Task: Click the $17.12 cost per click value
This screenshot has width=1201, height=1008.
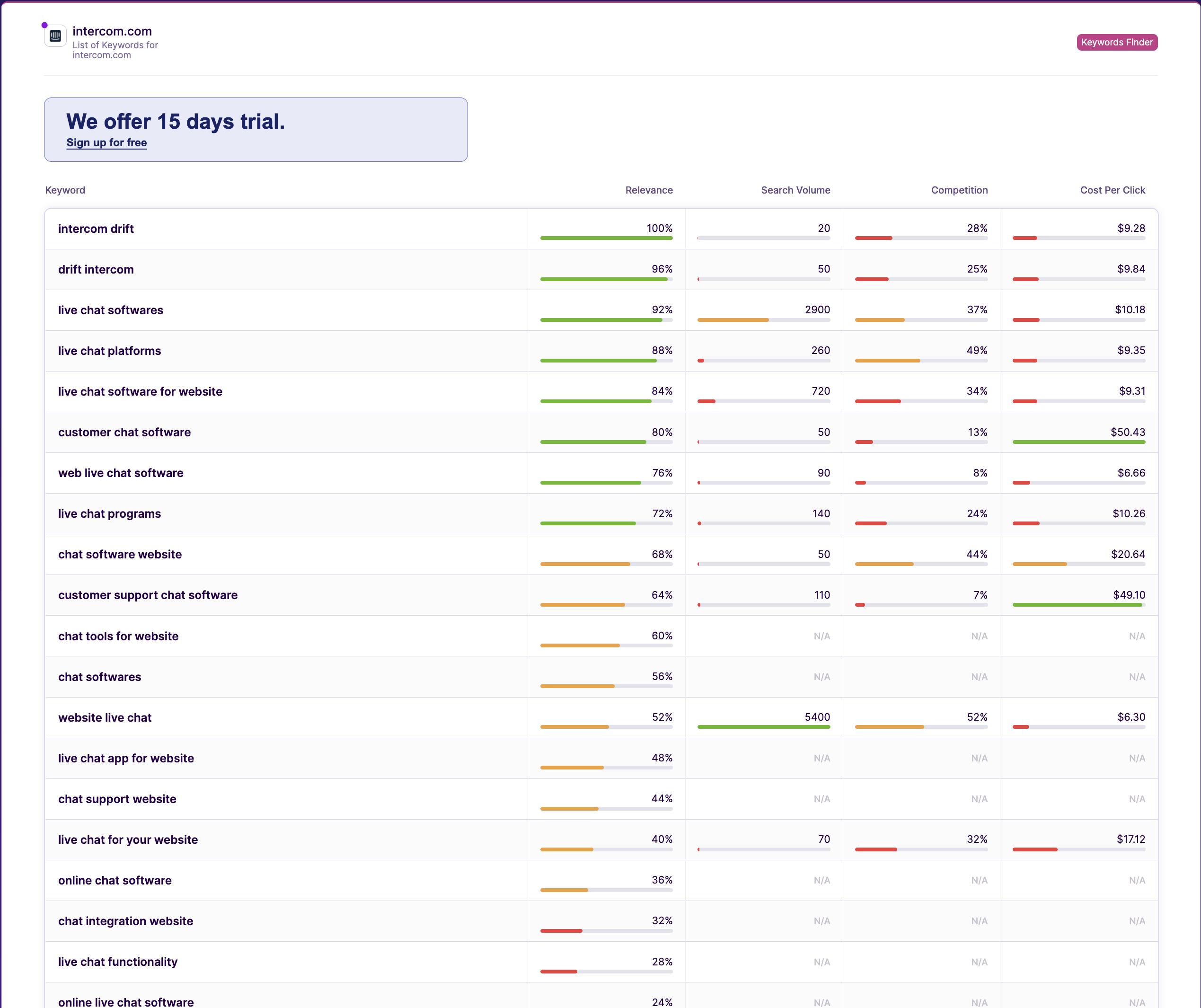Action: tap(1130, 839)
